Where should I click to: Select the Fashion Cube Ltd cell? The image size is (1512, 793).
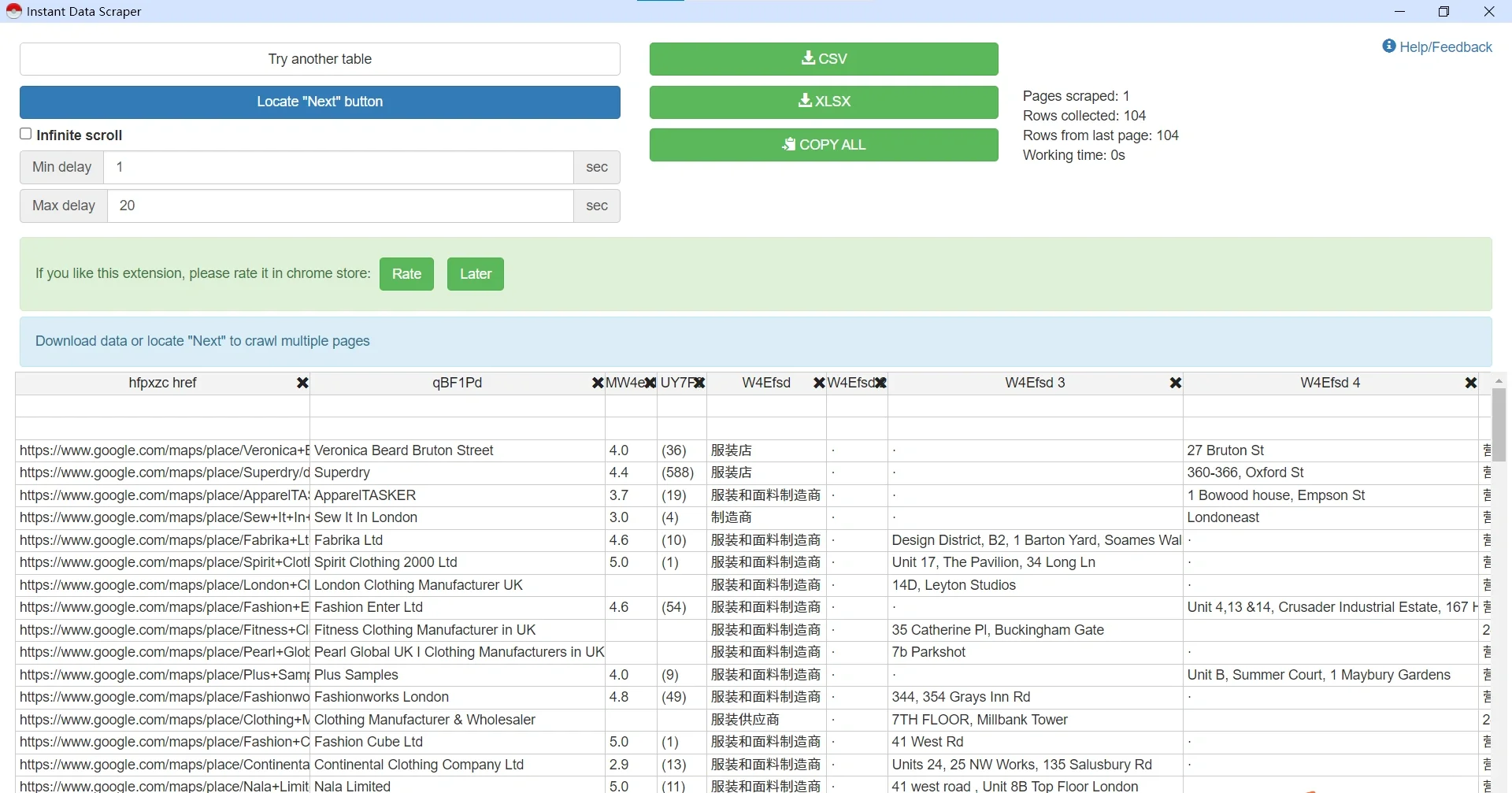(458, 742)
